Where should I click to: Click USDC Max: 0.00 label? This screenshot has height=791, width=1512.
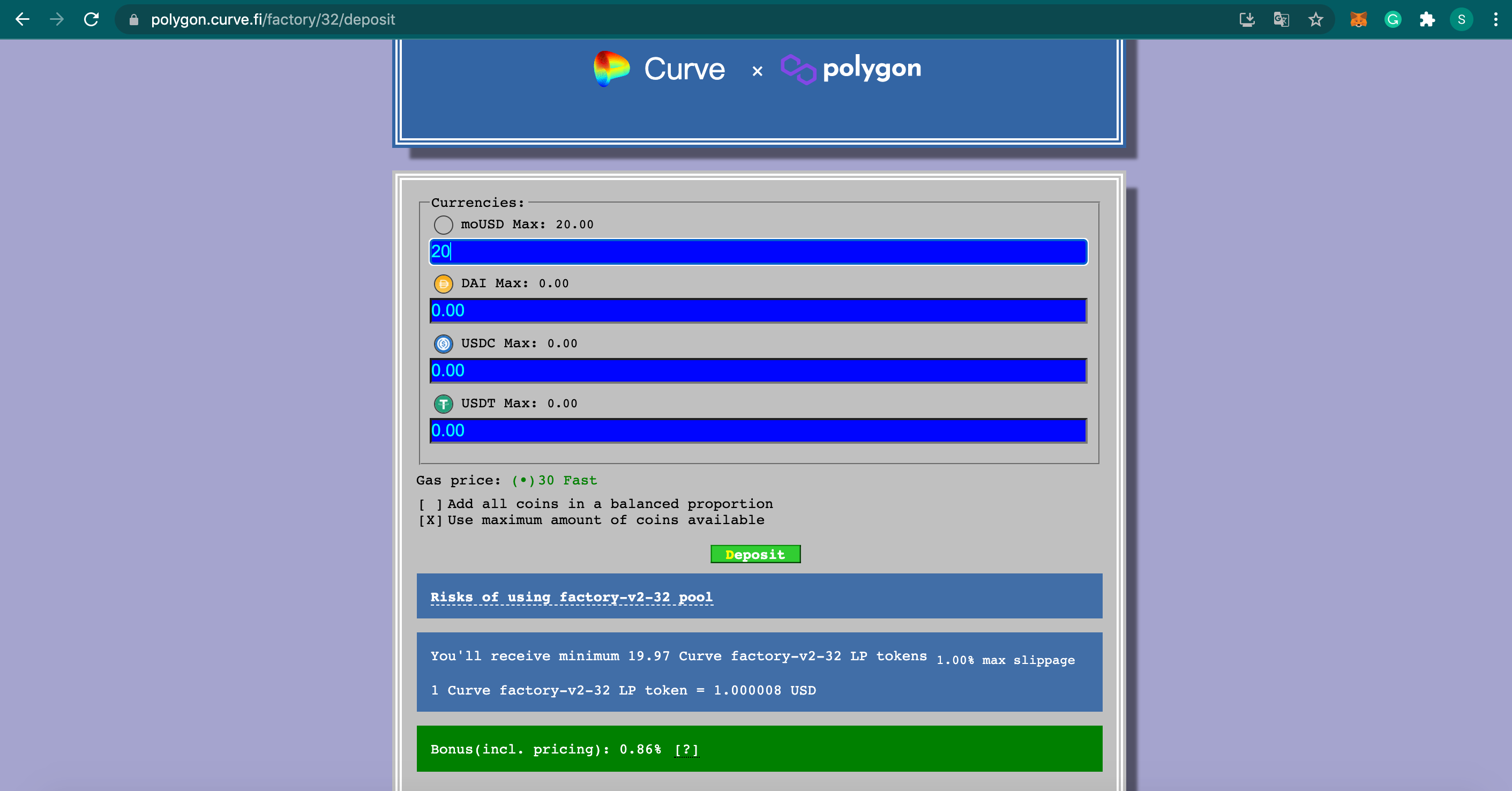tap(519, 344)
